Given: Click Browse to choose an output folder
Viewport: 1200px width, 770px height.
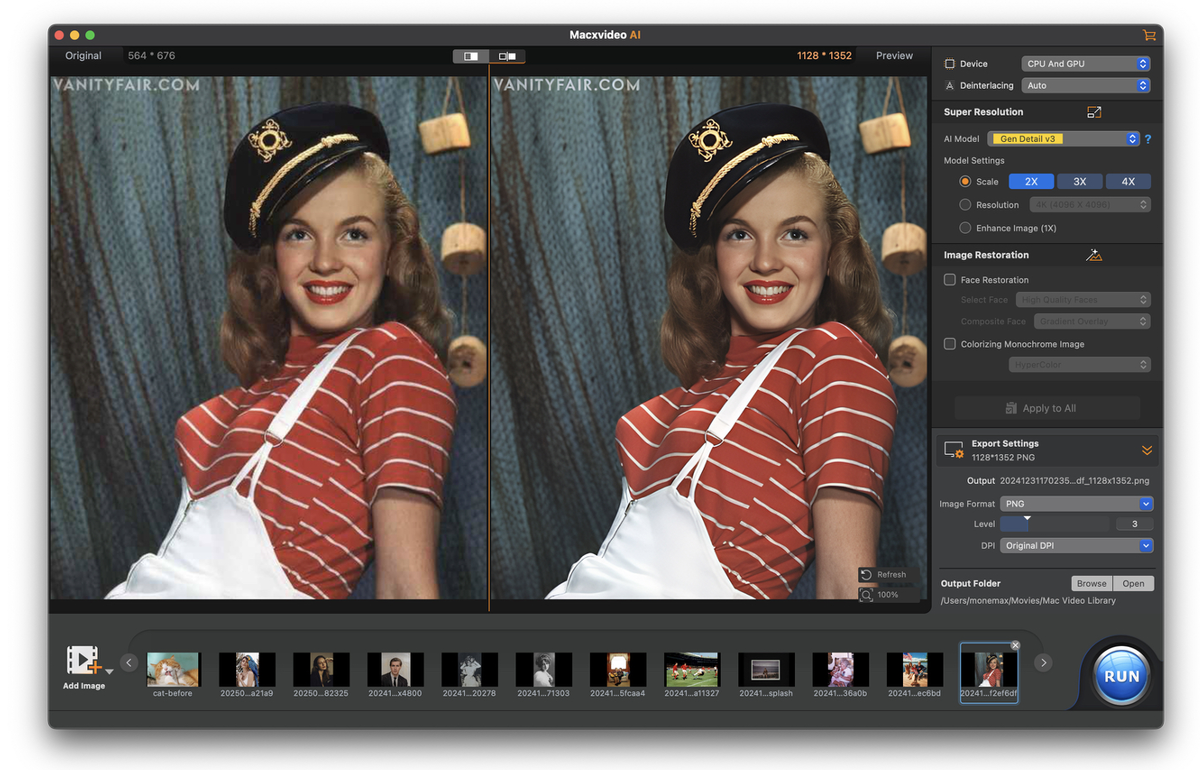Looking at the screenshot, I should [1091, 583].
